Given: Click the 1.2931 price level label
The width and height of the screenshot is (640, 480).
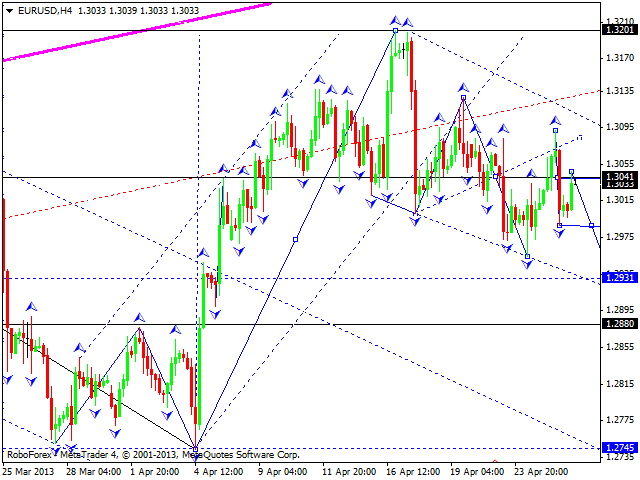Looking at the screenshot, I should (x=621, y=278).
